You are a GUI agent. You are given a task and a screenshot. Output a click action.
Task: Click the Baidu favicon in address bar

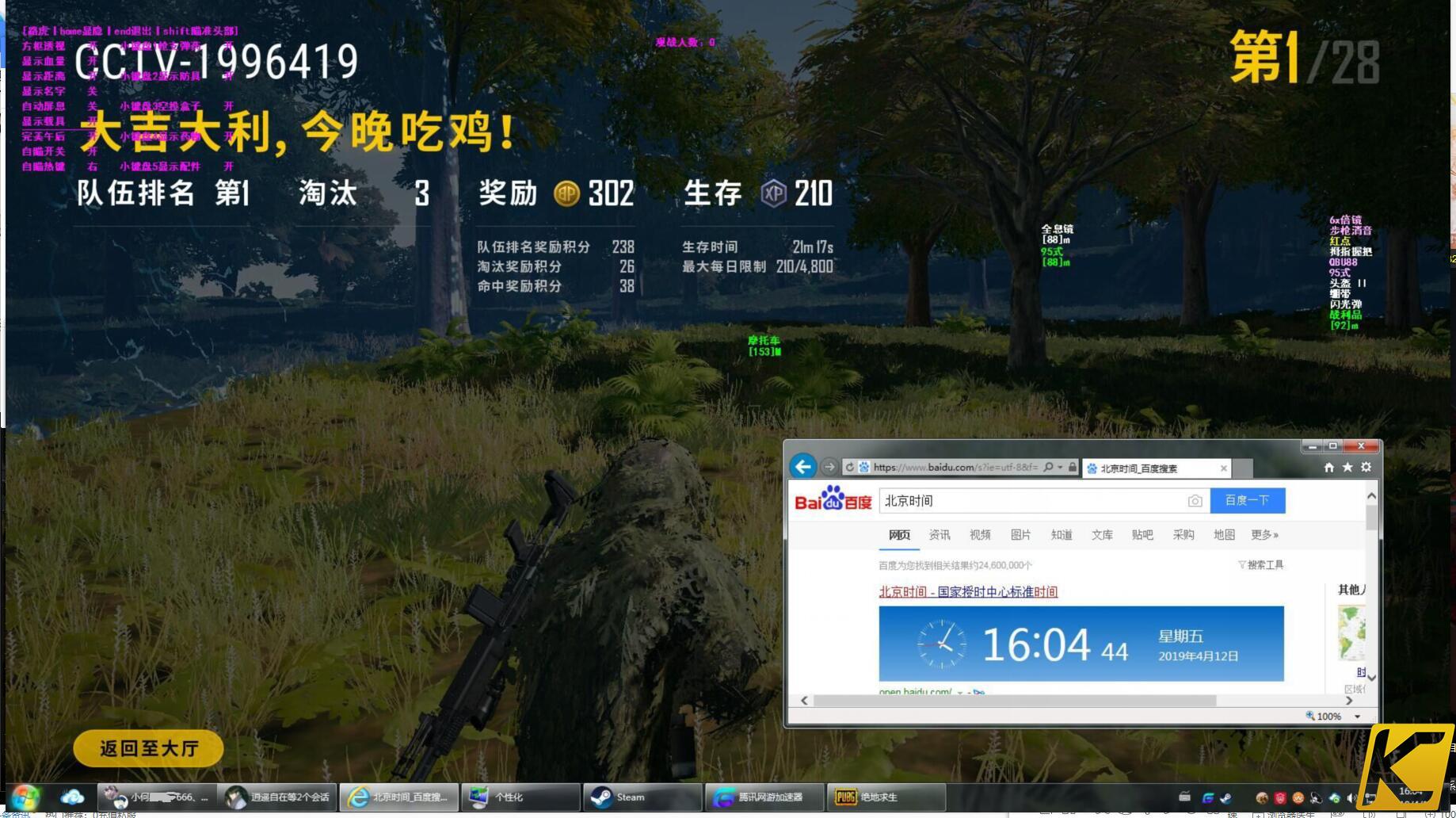click(864, 468)
